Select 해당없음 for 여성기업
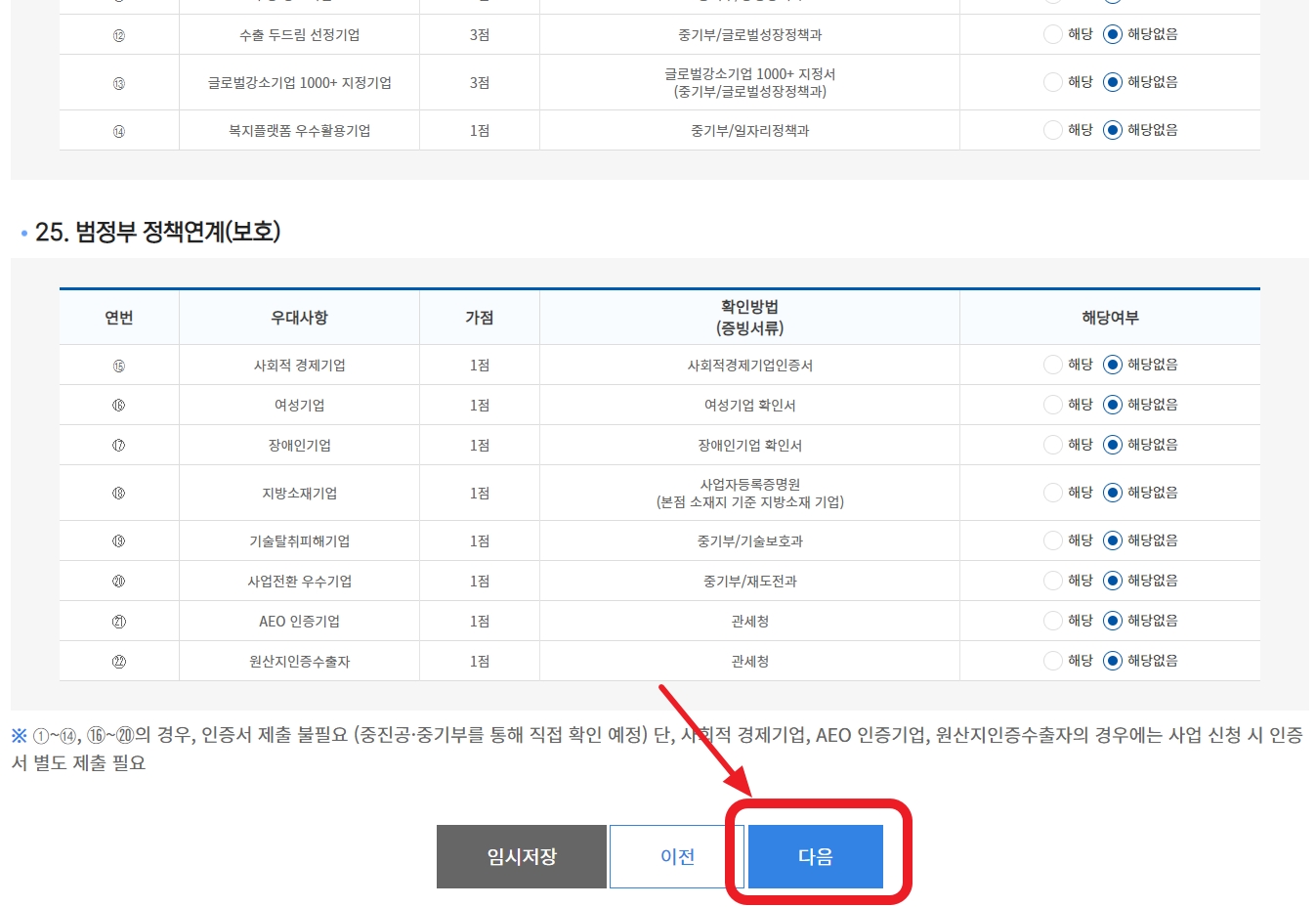The width and height of the screenshot is (1316, 907). point(1112,405)
